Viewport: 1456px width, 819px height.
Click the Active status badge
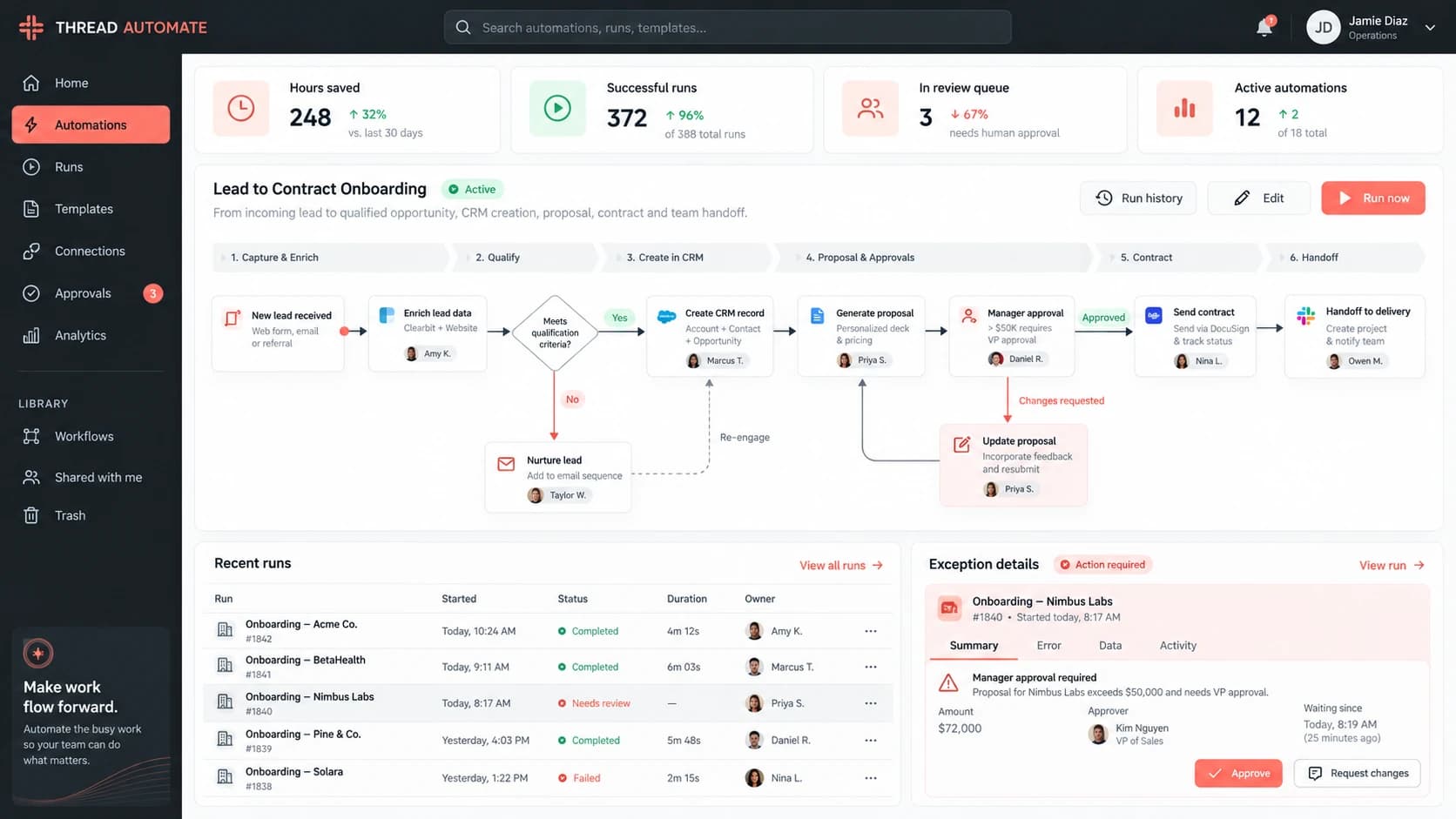pos(472,189)
